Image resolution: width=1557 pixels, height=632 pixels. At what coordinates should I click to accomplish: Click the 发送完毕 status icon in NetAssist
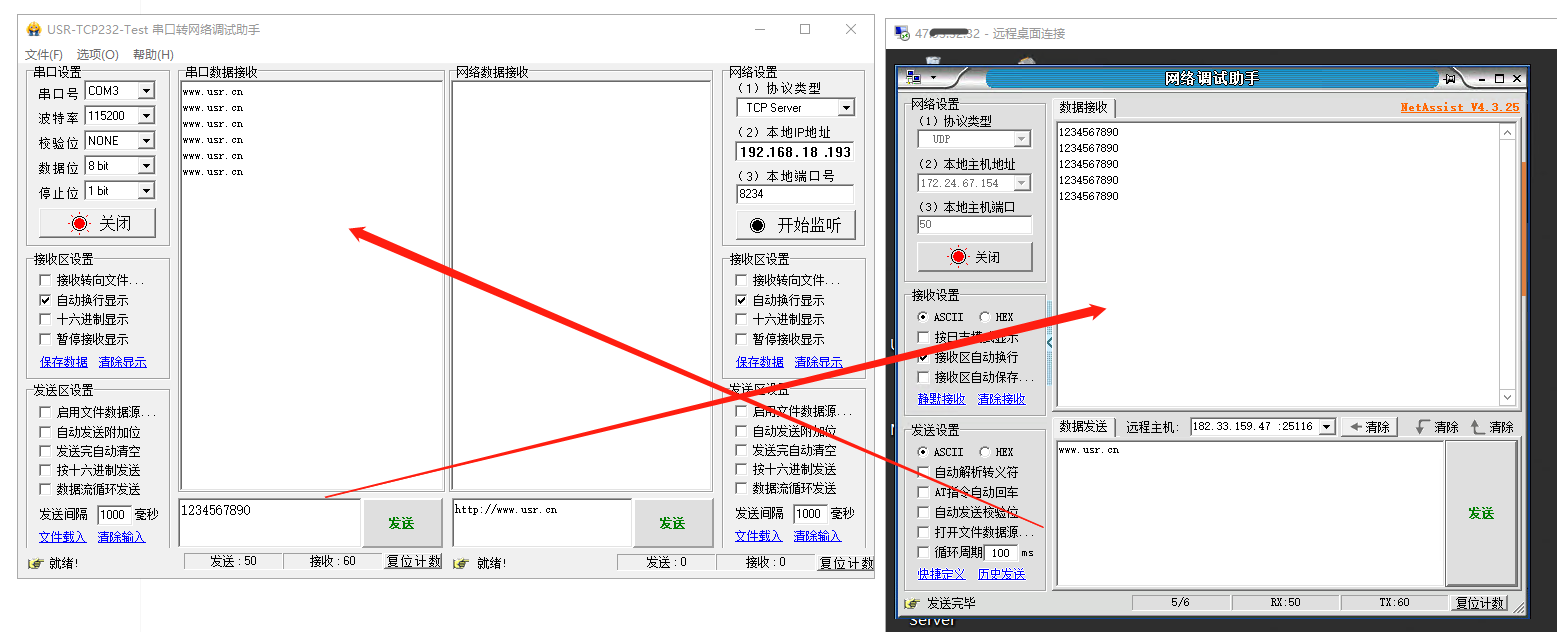pyautogui.click(x=912, y=603)
